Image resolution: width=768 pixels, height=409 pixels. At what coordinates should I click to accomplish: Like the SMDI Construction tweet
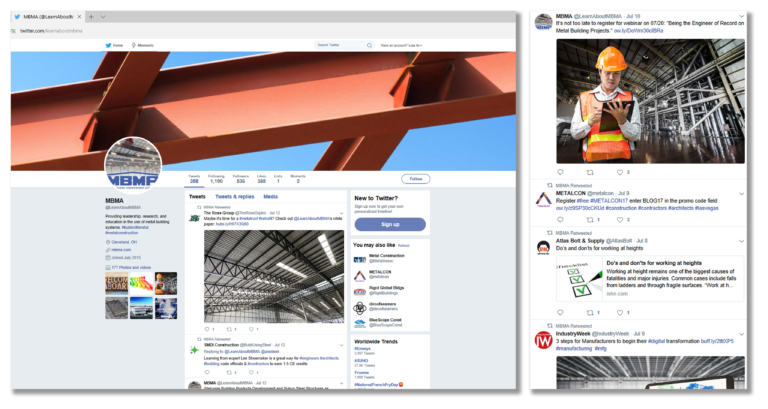(x=251, y=373)
